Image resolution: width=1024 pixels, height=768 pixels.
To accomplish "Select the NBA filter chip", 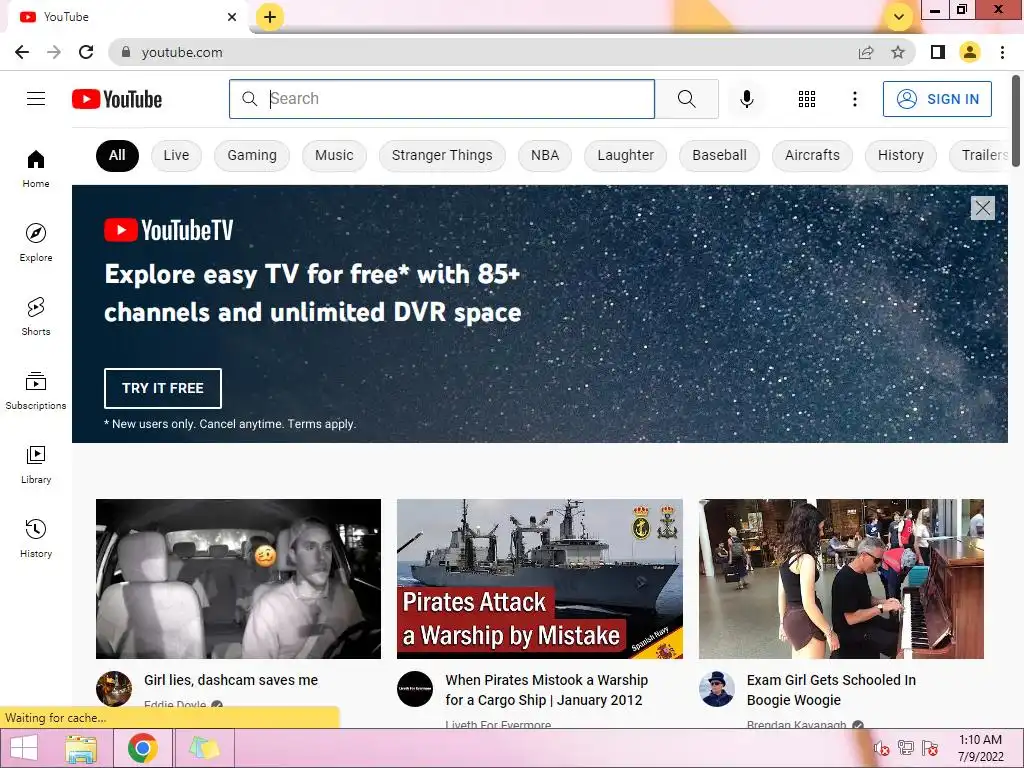I will tap(545, 155).
